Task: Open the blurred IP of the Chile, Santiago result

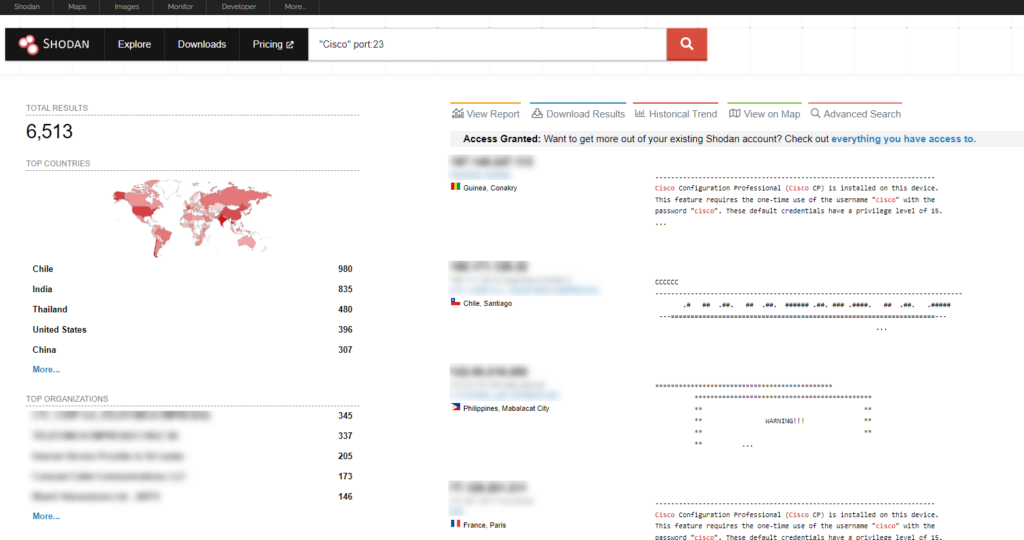Action: point(488,266)
